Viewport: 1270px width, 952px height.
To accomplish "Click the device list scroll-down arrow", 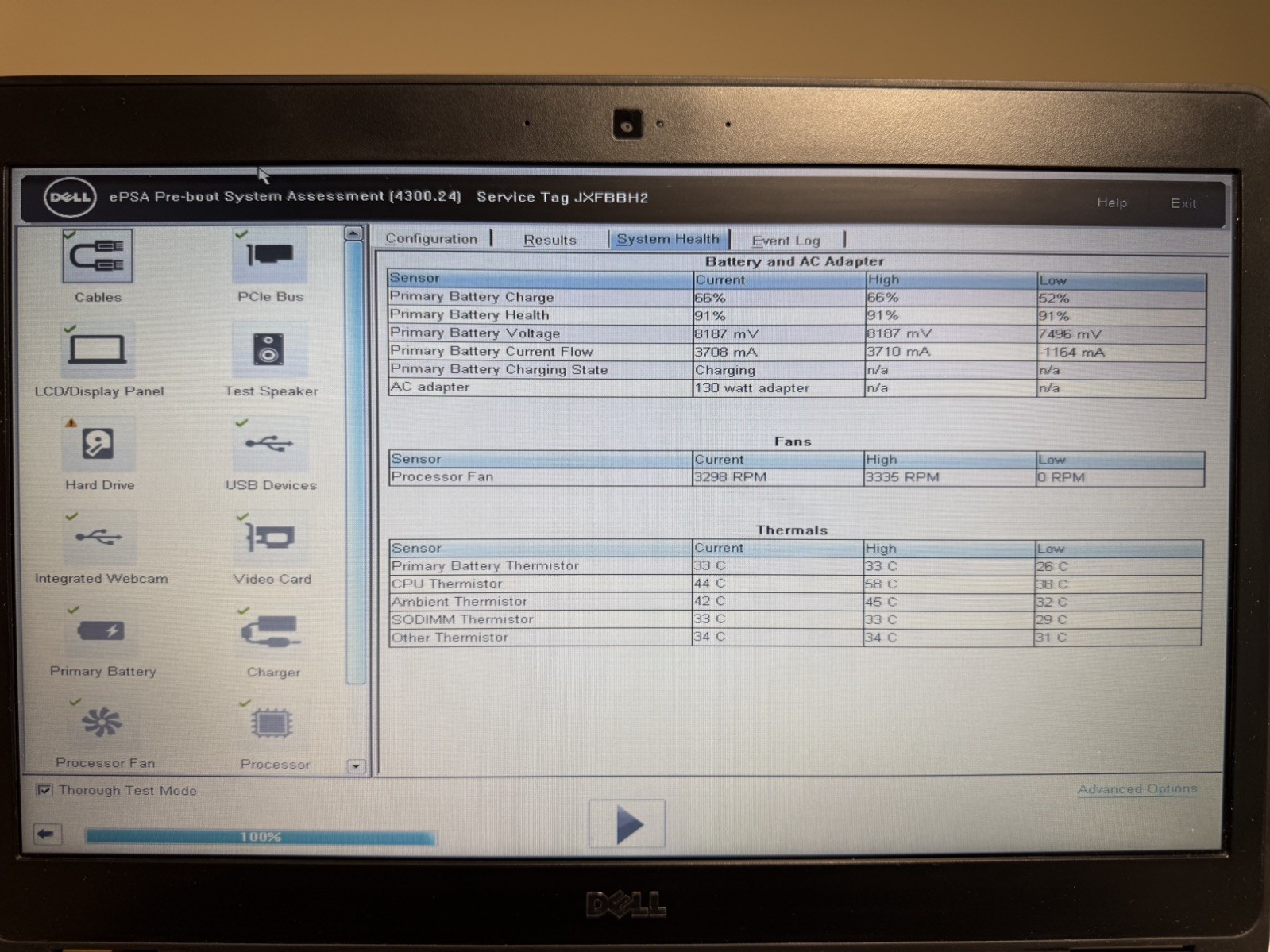I will coord(356,766).
